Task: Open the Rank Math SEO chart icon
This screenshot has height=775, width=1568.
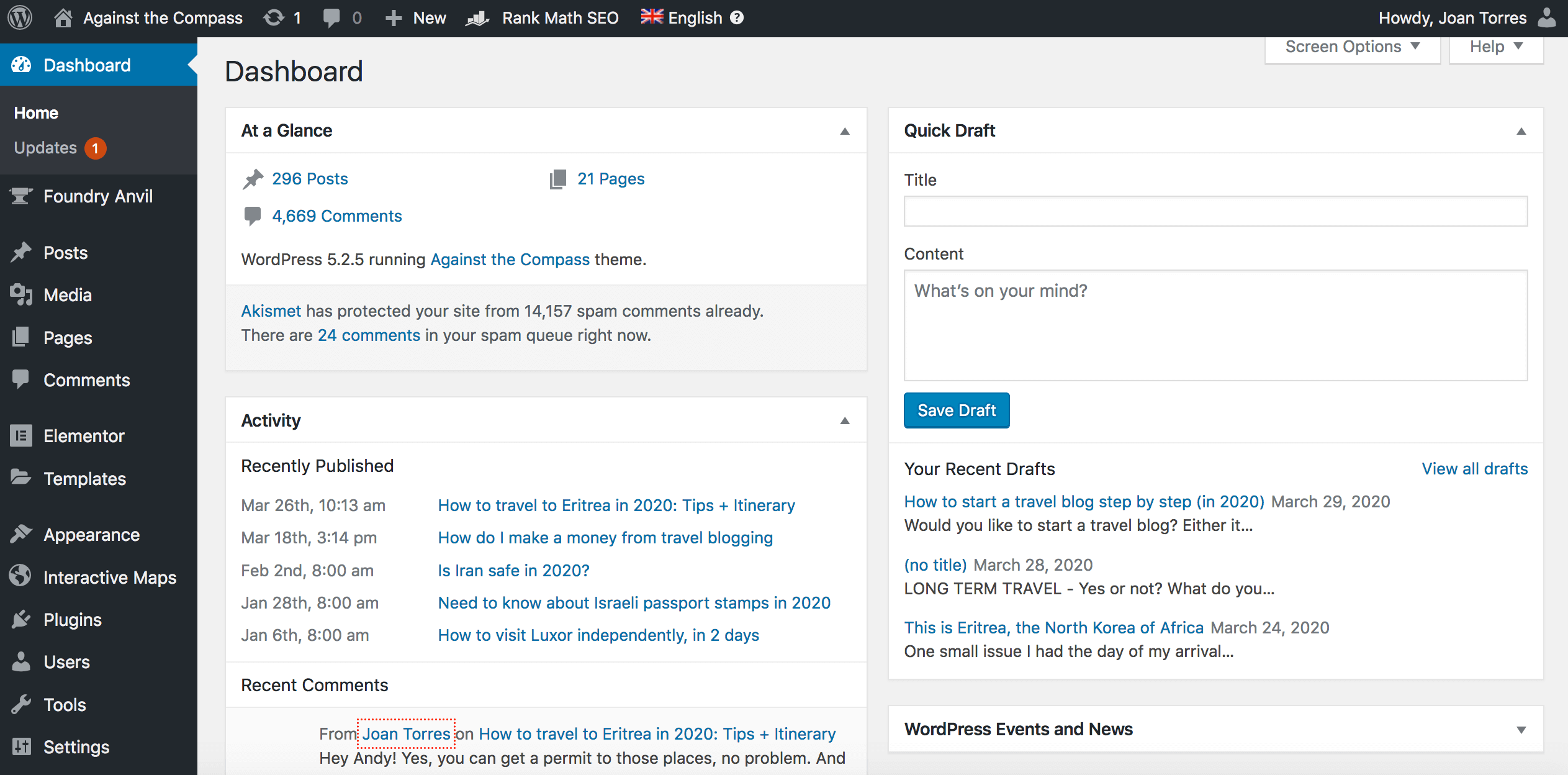Action: point(478,18)
